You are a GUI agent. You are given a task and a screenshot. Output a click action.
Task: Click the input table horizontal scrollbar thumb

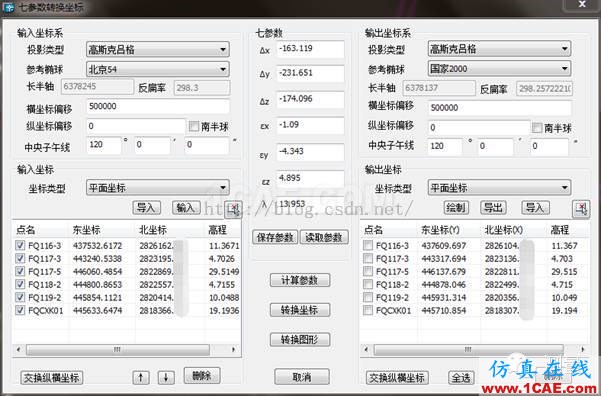click(118, 350)
